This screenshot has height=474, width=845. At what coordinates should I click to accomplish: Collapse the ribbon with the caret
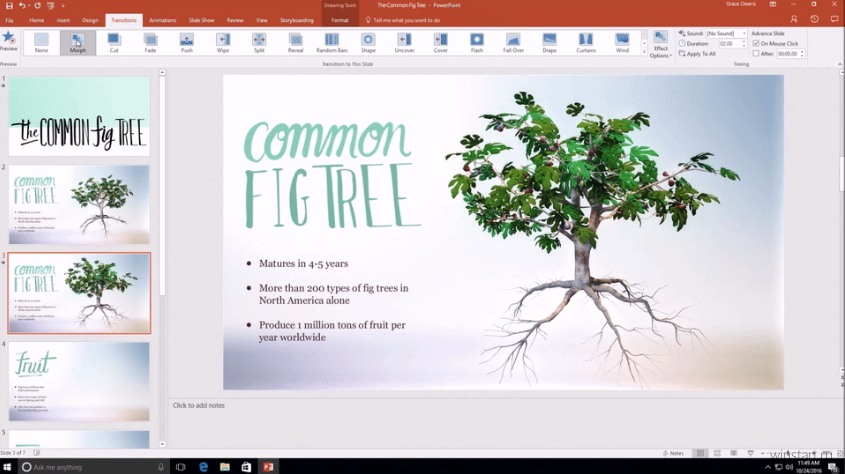840,64
